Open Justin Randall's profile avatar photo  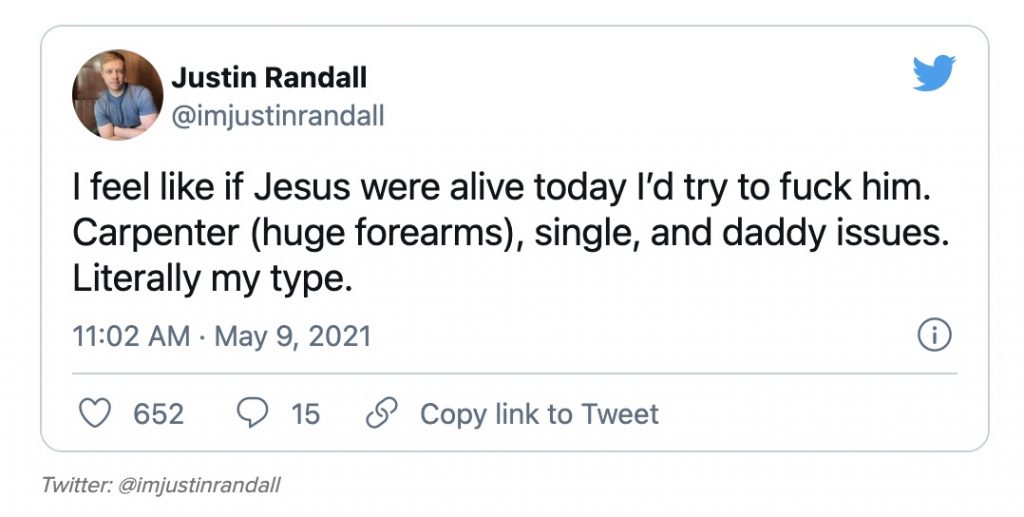(x=117, y=95)
